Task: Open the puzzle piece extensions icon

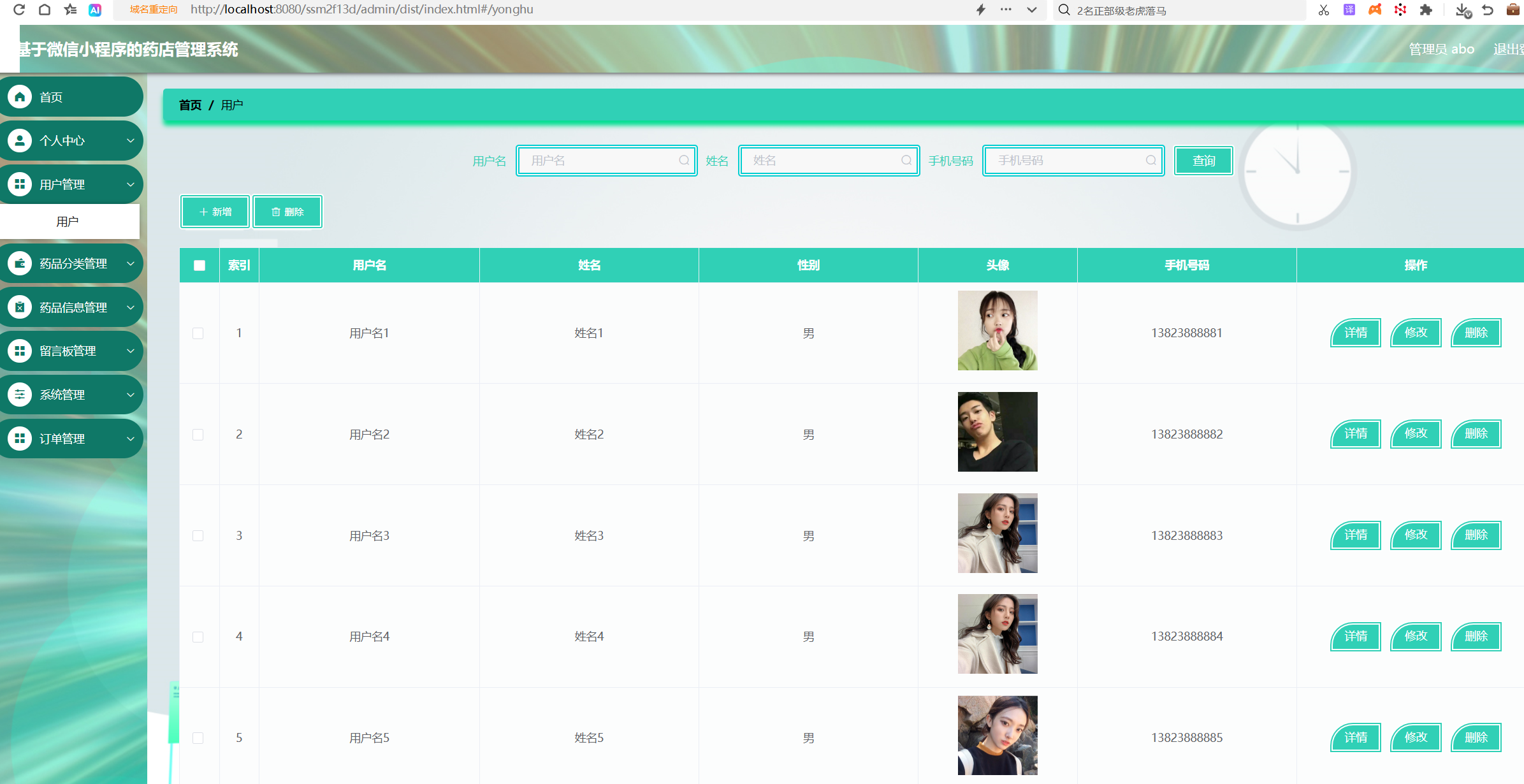Action: 1426,10
